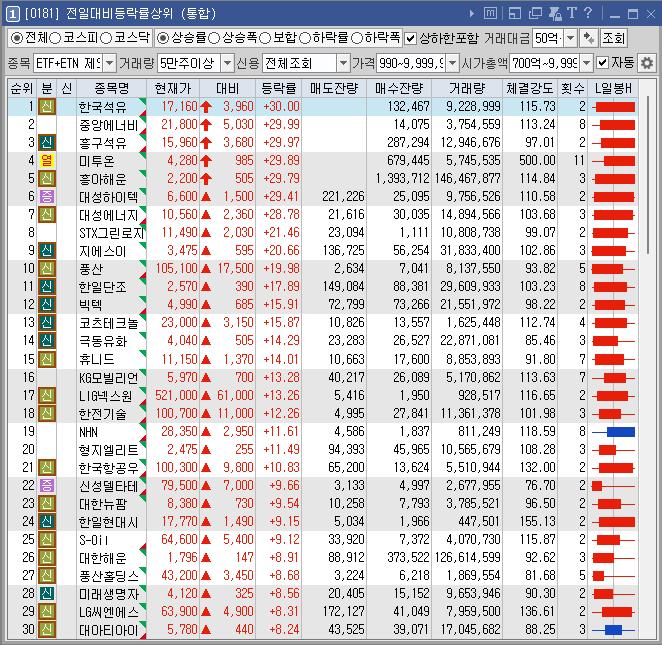
Task: Click the tool icon left of 조회 button
Action: coord(588,38)
